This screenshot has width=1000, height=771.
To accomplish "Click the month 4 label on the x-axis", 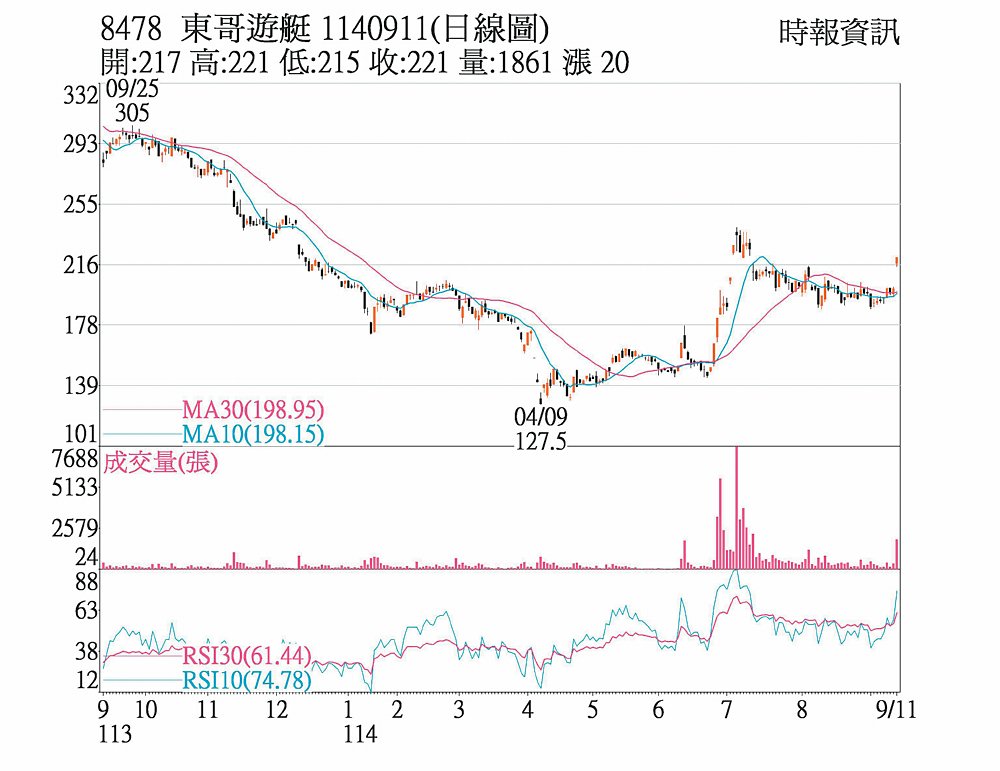I will click(527, 709).
